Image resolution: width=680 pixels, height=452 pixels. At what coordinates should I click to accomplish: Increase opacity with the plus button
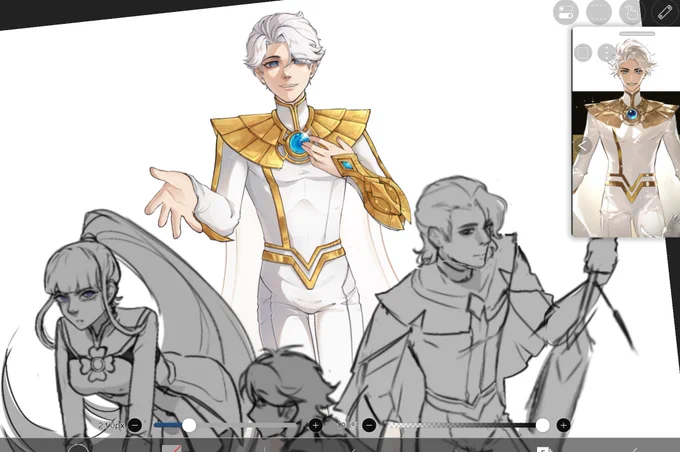click(x=563, y=425)
